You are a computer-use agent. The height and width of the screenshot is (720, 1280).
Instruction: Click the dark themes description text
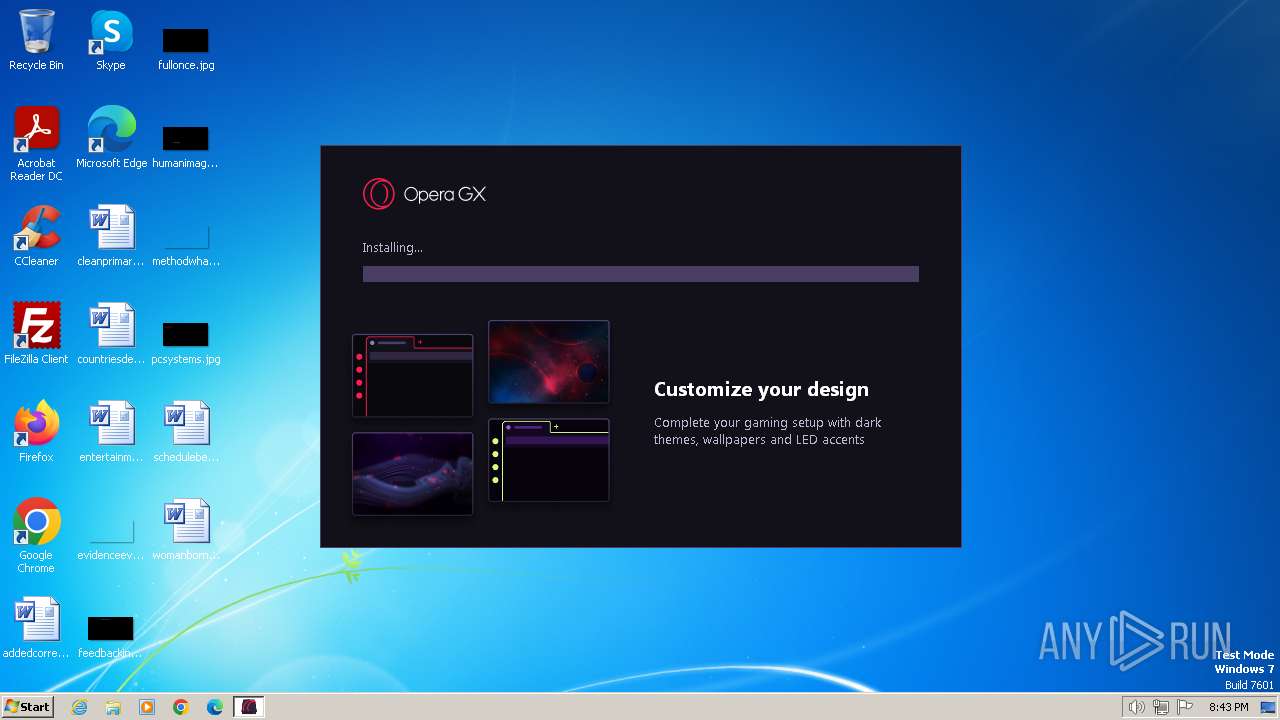(767, 431)
